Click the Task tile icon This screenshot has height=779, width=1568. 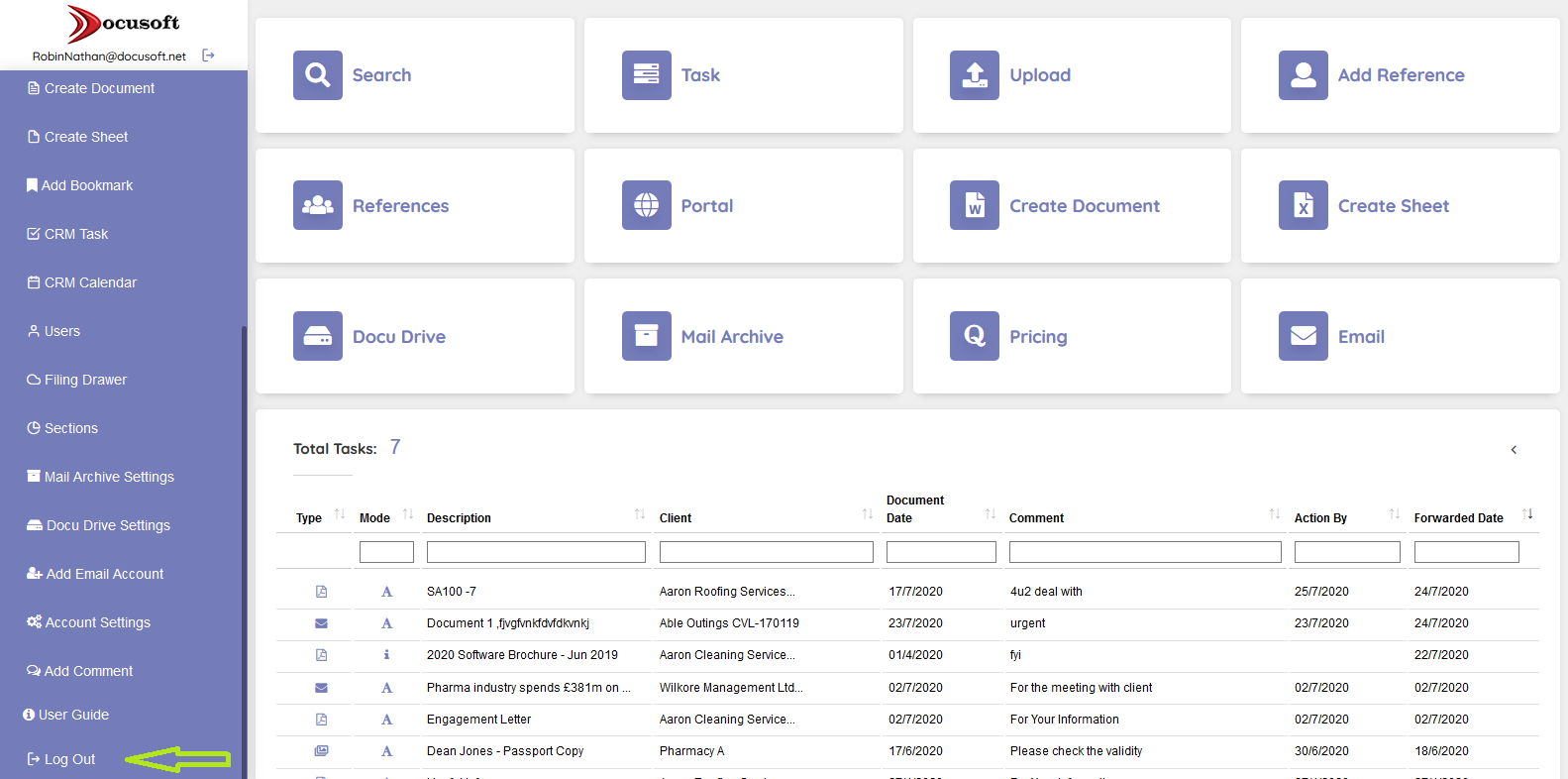click(x=647, y=75)
